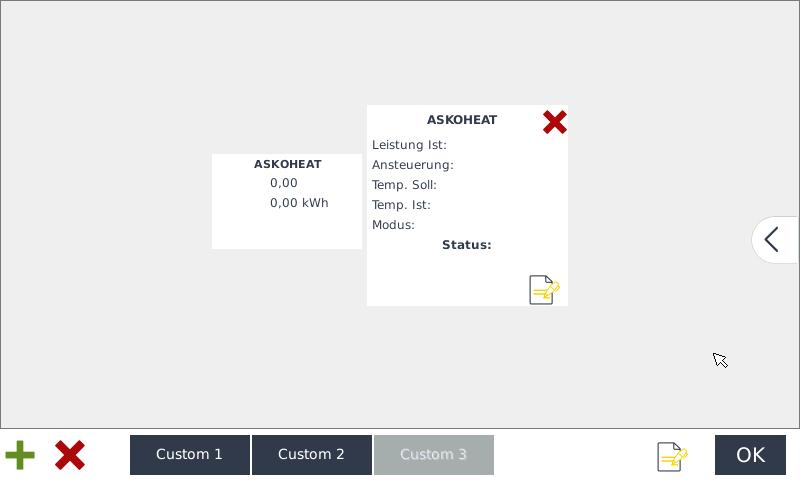800x480 pixels.
Task: Click the Modus row label
Action: point(394,225)
